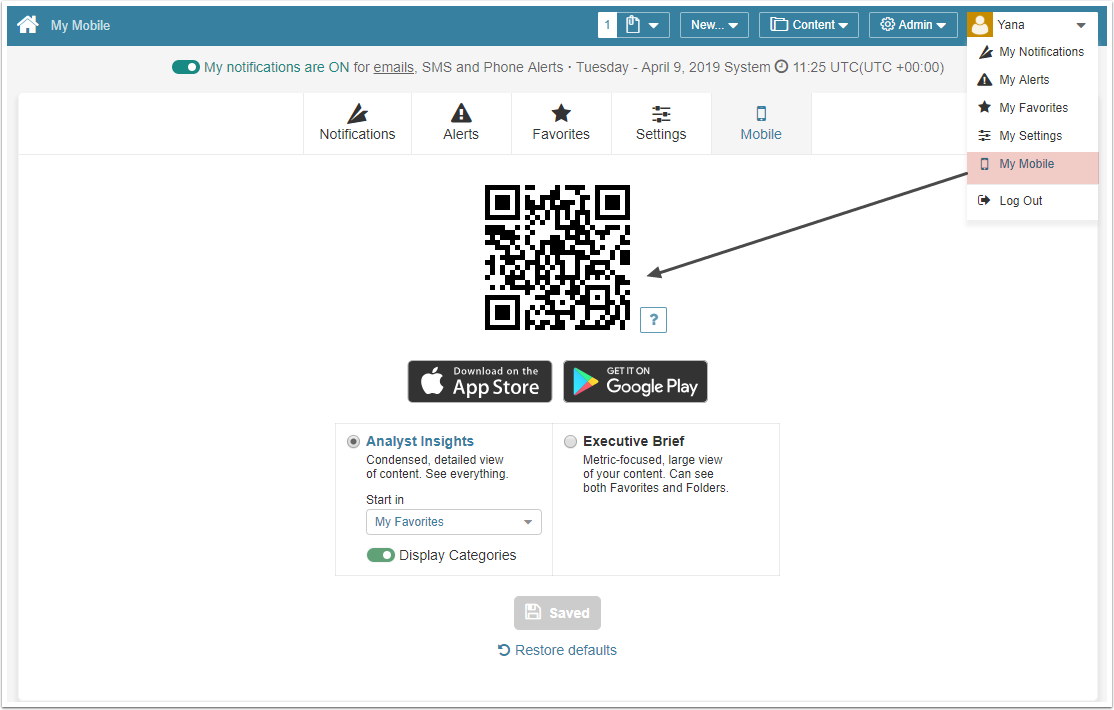Click Download on the App Store badge
The width and height of the screenshot is (1114, 710).
pos(480,382)
